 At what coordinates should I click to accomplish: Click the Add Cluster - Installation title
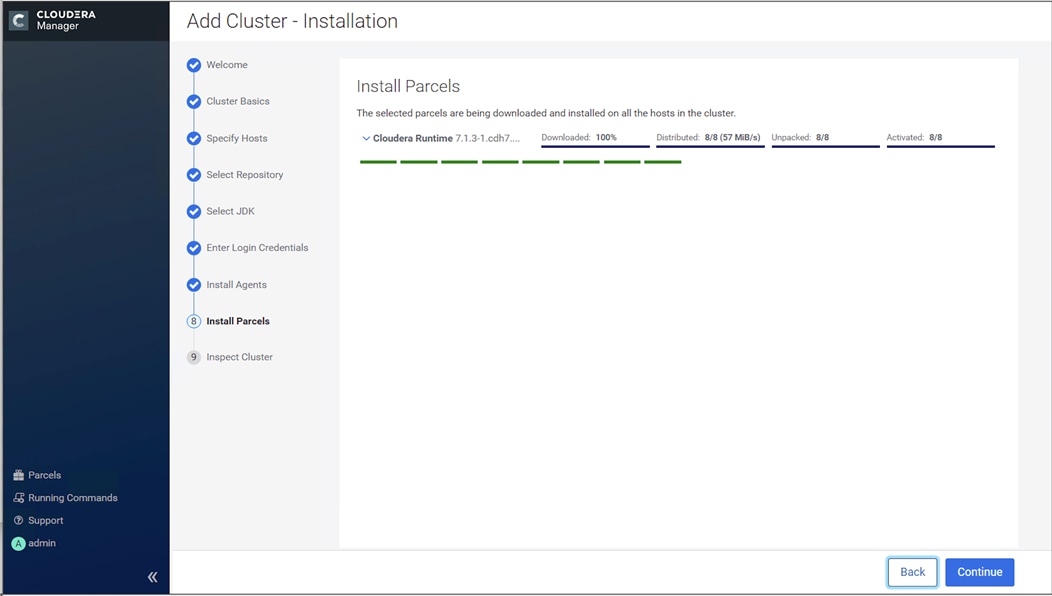(292, 21)
